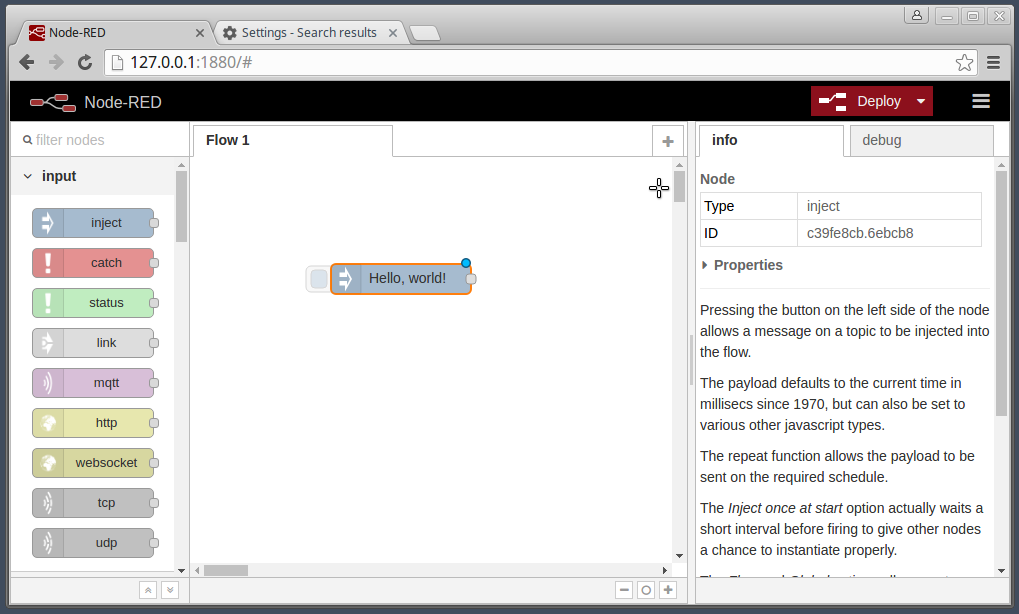Select the mqtt node in palette
The height and width of the screenshot is (614, 1019).
(x=93, y=383)
